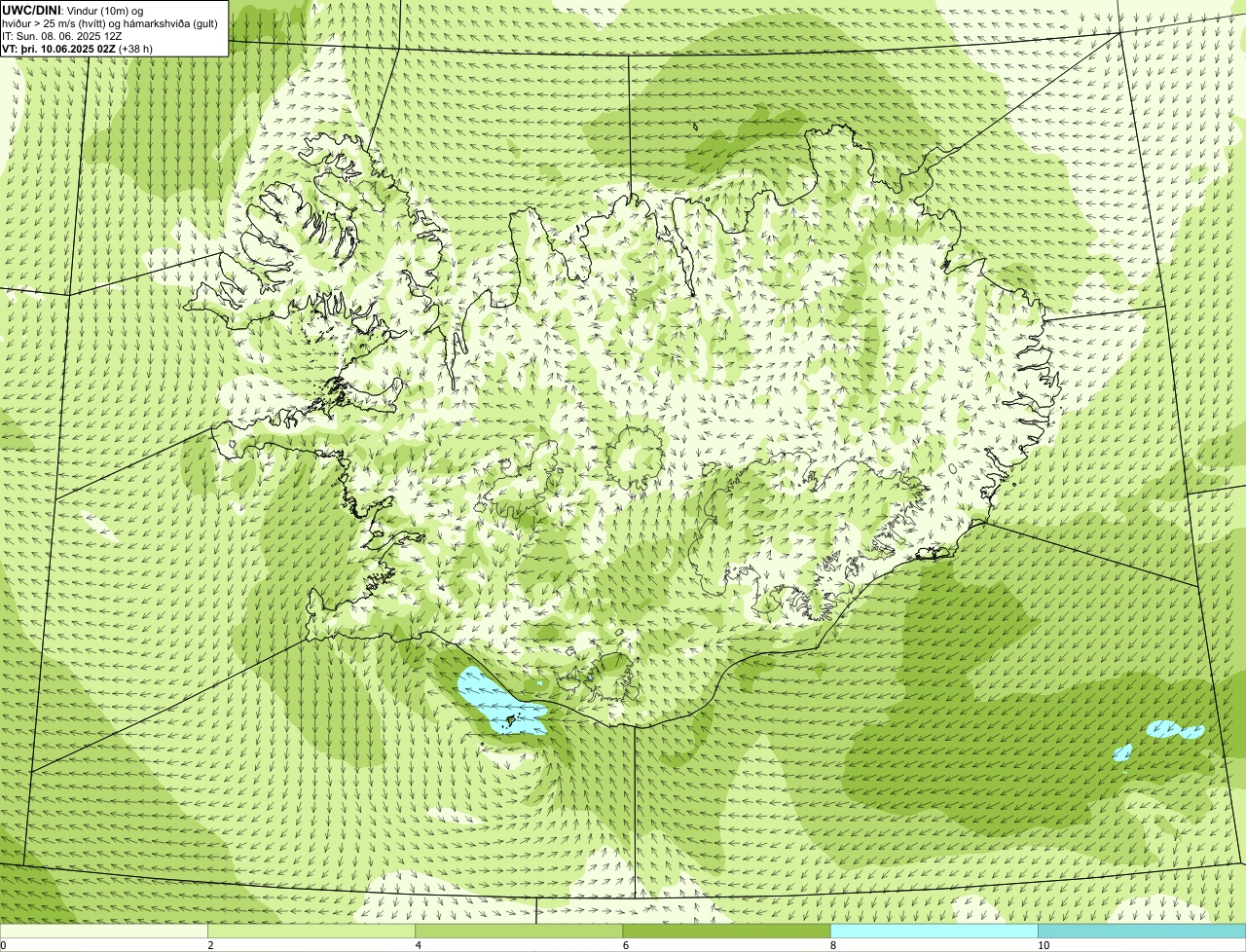This screenshot has width=1246, height=952.
Task: Click the light green 2–4 legend swatch
Action: click(x=311, y=932)
